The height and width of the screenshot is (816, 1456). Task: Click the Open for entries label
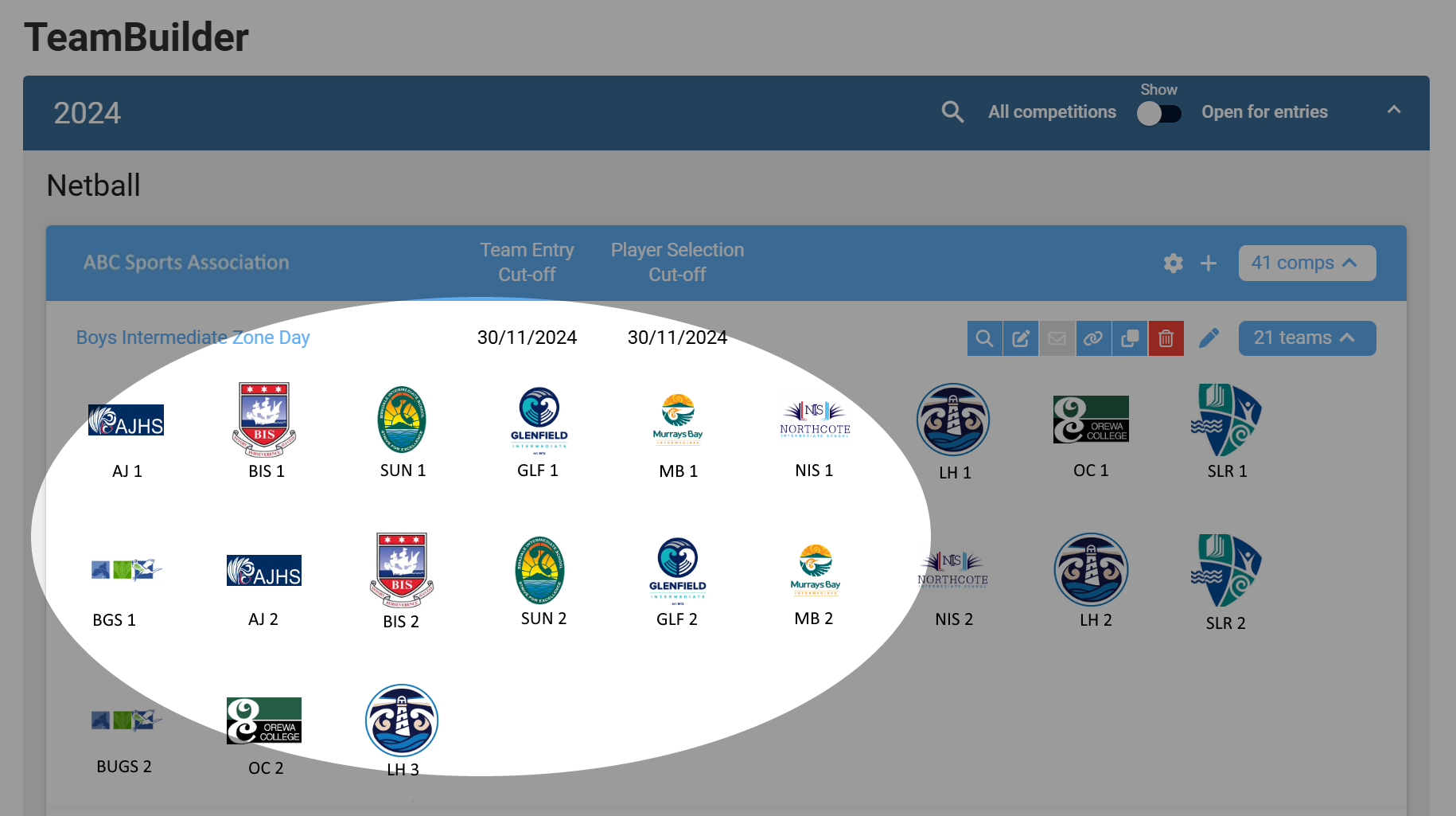click(1264, 112)
